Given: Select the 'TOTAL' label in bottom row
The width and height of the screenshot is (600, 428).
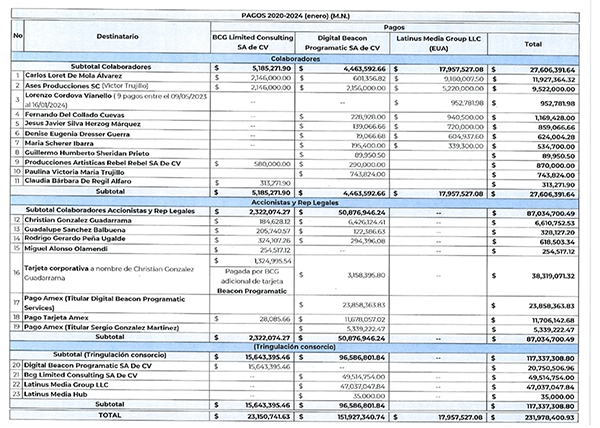Looking at the screenshot, I should 112,415.
